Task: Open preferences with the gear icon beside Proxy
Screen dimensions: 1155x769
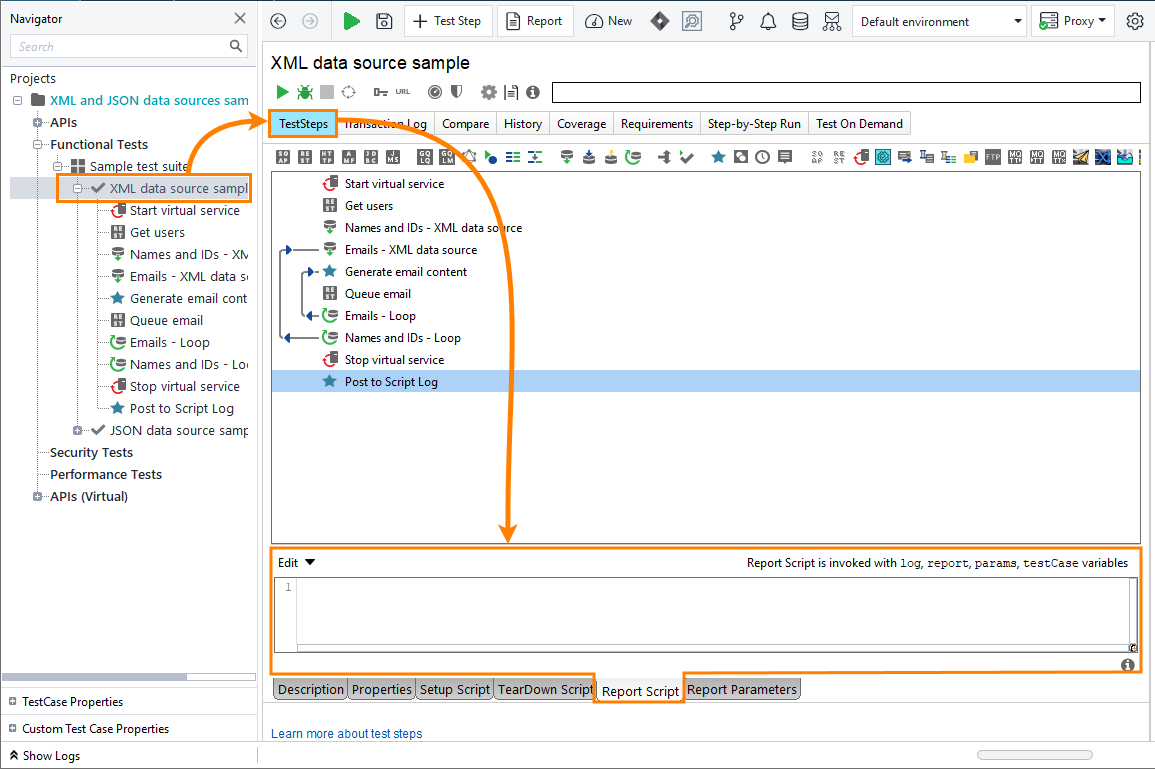Action: pos(1135,21)
